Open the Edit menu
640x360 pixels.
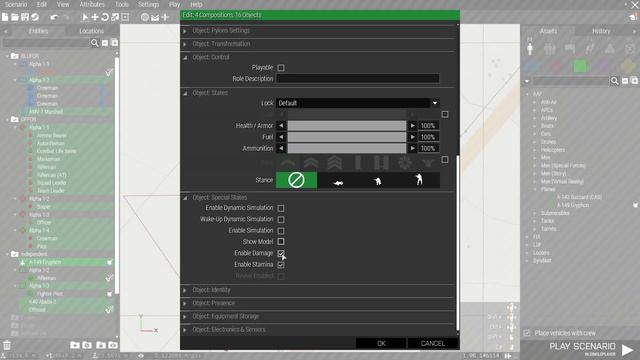[42, 4]
